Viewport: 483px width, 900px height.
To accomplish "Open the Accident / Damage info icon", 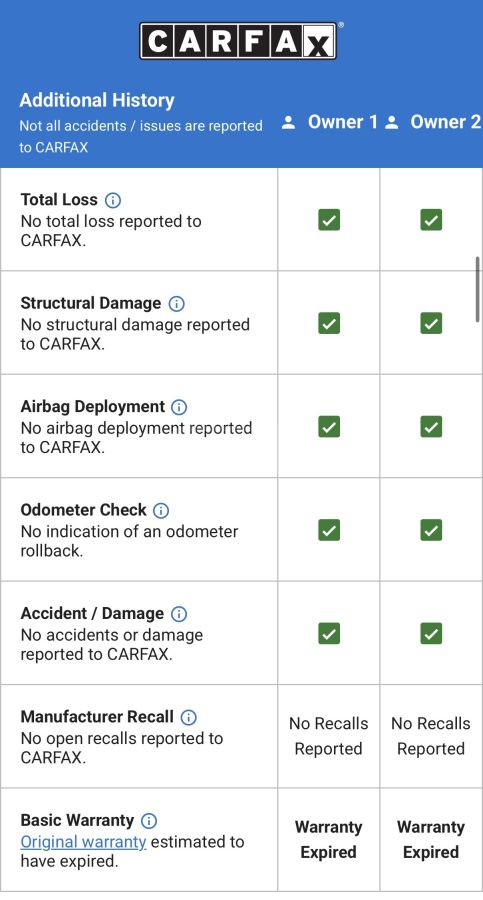I will click(x=179, y=614).
